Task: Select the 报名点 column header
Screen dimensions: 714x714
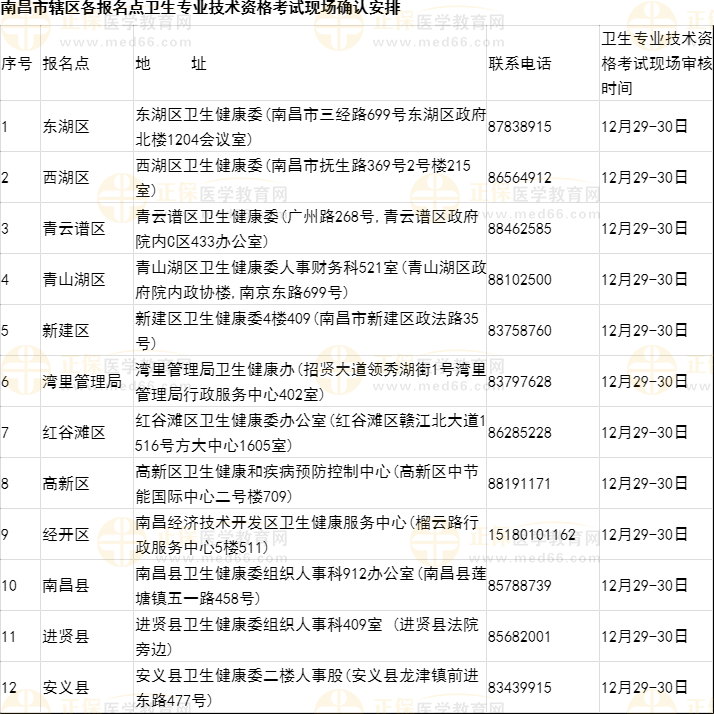Action: pos(66,63)
